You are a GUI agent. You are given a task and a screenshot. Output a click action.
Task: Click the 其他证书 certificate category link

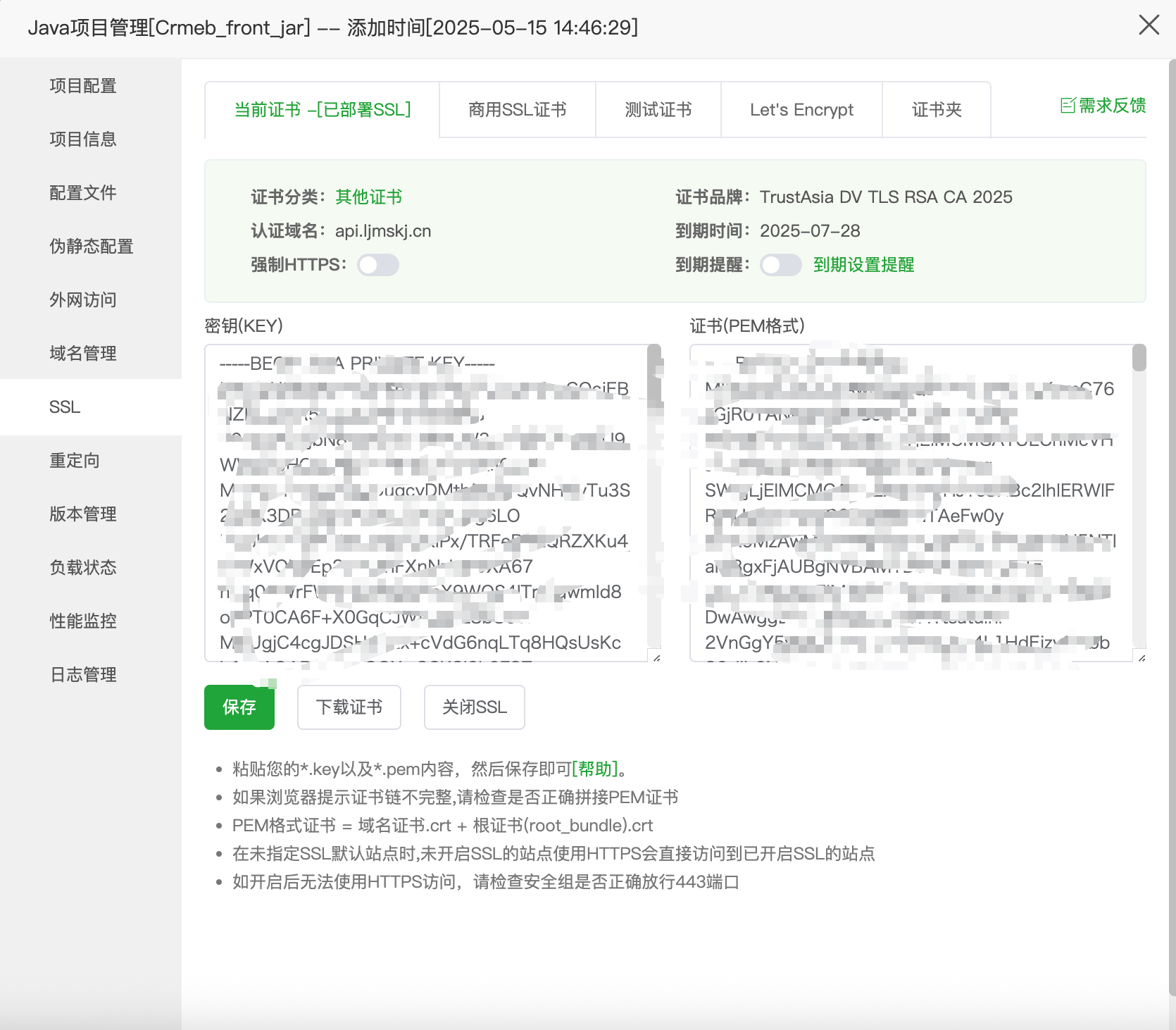(x=368, y=197)
